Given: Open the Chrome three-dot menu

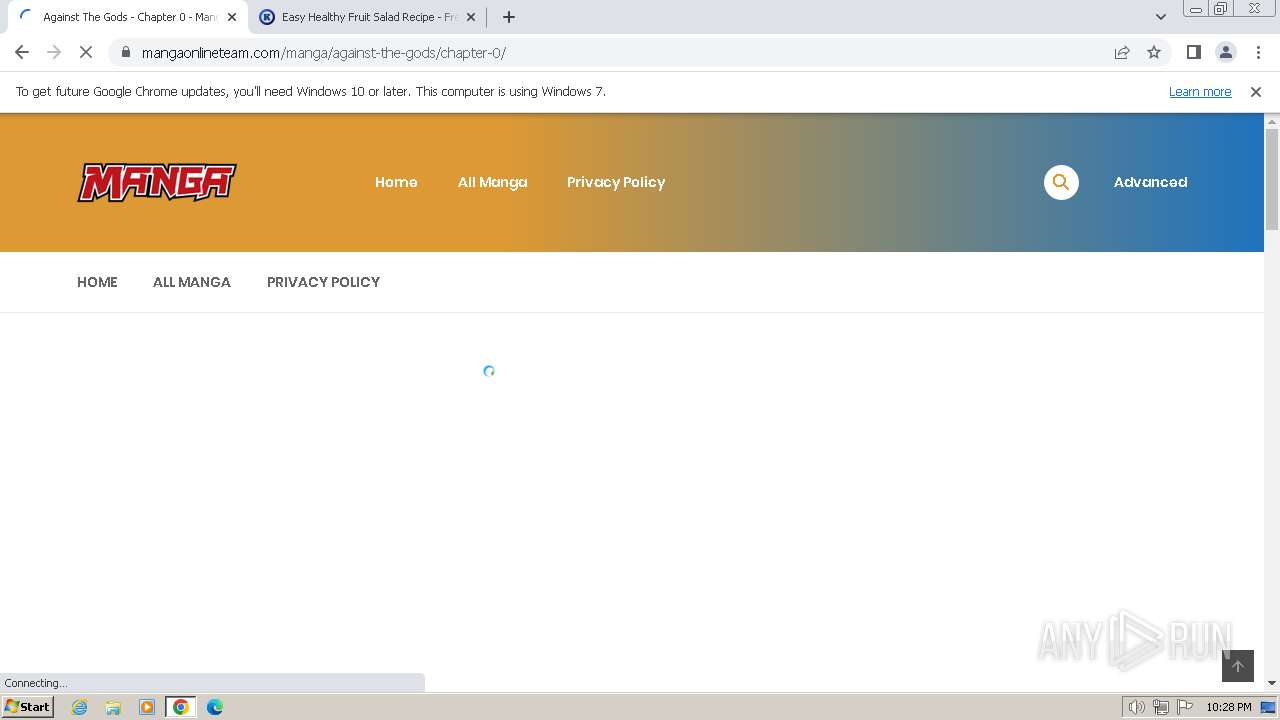Looking at the screenshot, I should pos(1258,52).
